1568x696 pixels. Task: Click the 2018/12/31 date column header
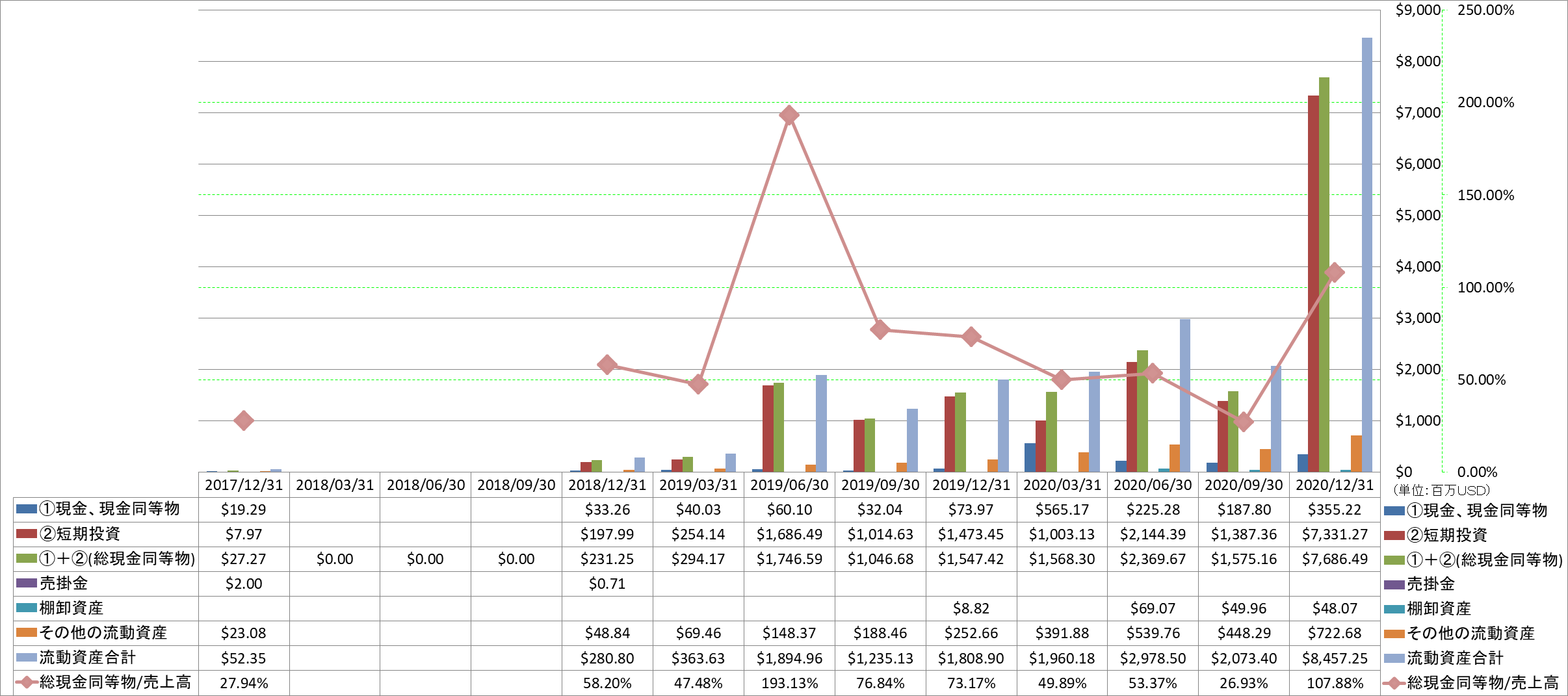pos(607,485)
